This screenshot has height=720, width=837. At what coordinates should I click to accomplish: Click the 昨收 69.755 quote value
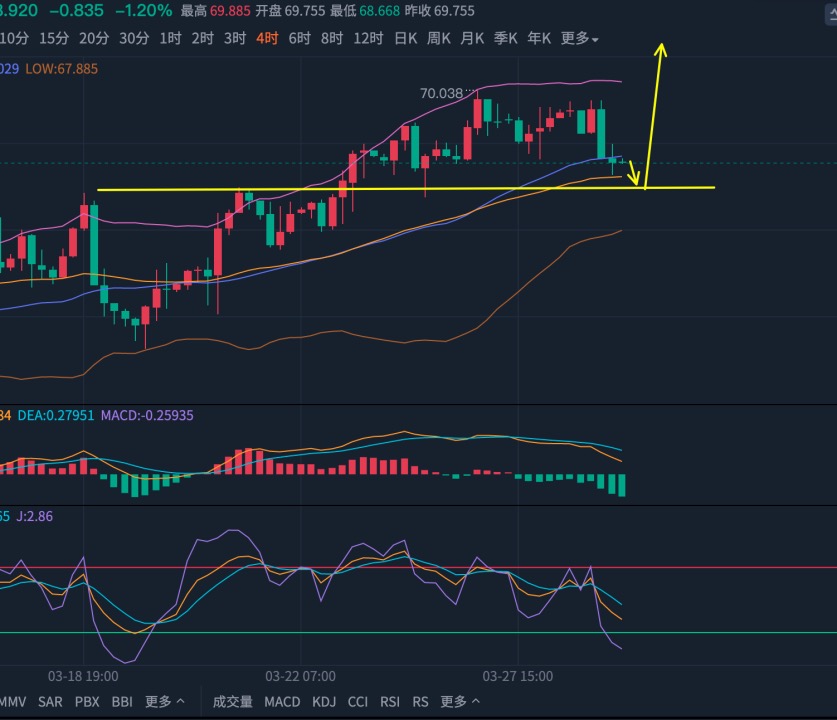(x=439, y=11)
